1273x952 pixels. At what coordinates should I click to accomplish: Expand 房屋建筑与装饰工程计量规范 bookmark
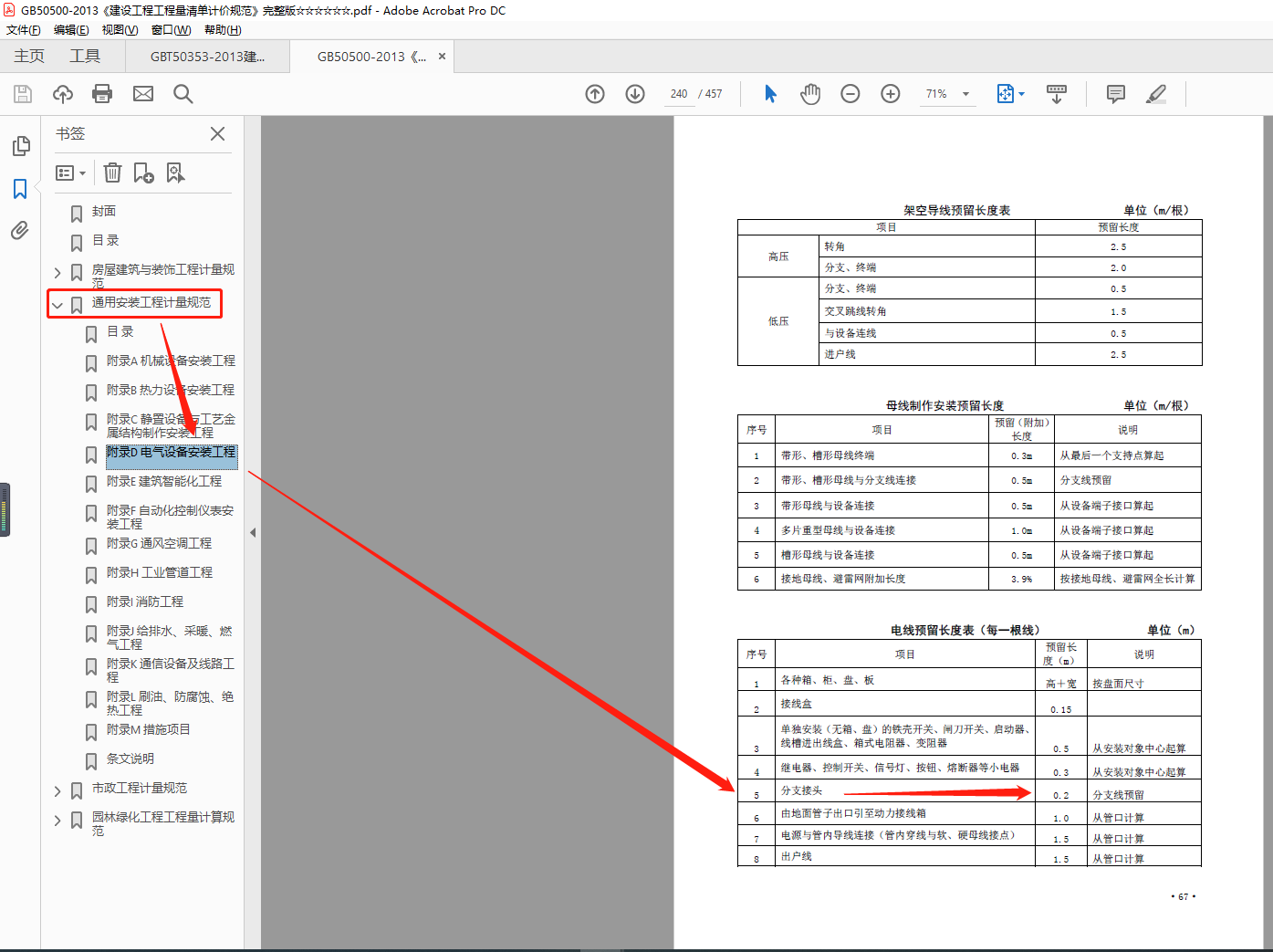click(57, 273)
